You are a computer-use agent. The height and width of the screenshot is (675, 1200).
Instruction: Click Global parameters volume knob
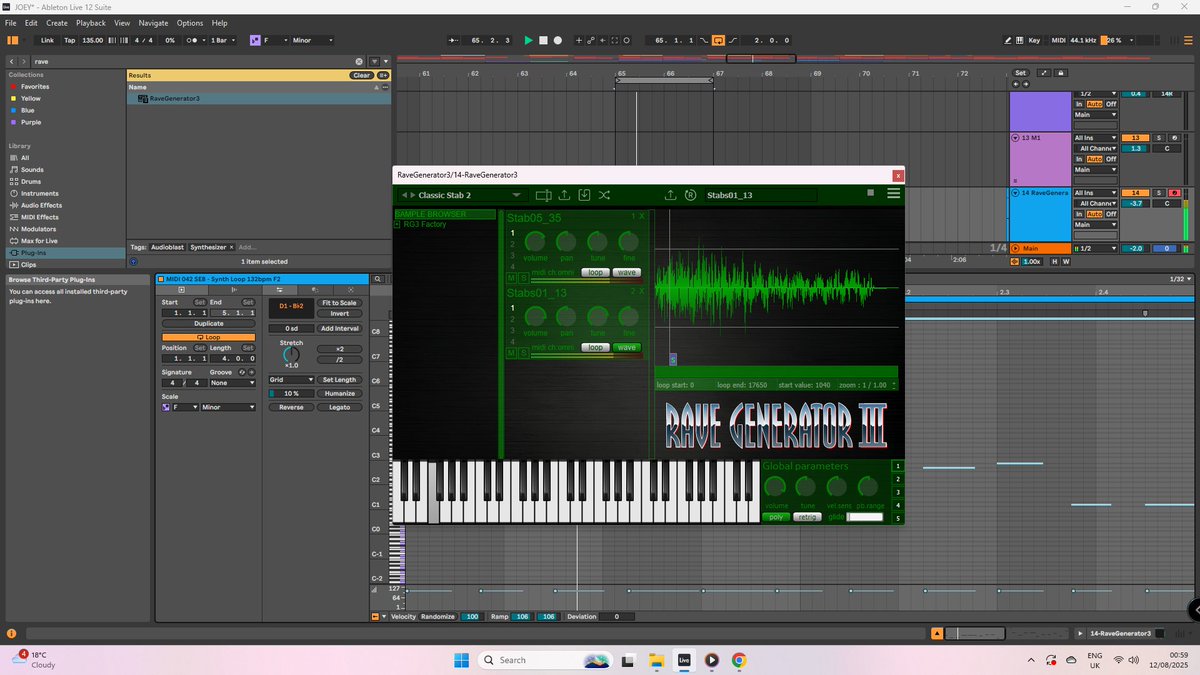pyautogui.click(x=775, y=487)
